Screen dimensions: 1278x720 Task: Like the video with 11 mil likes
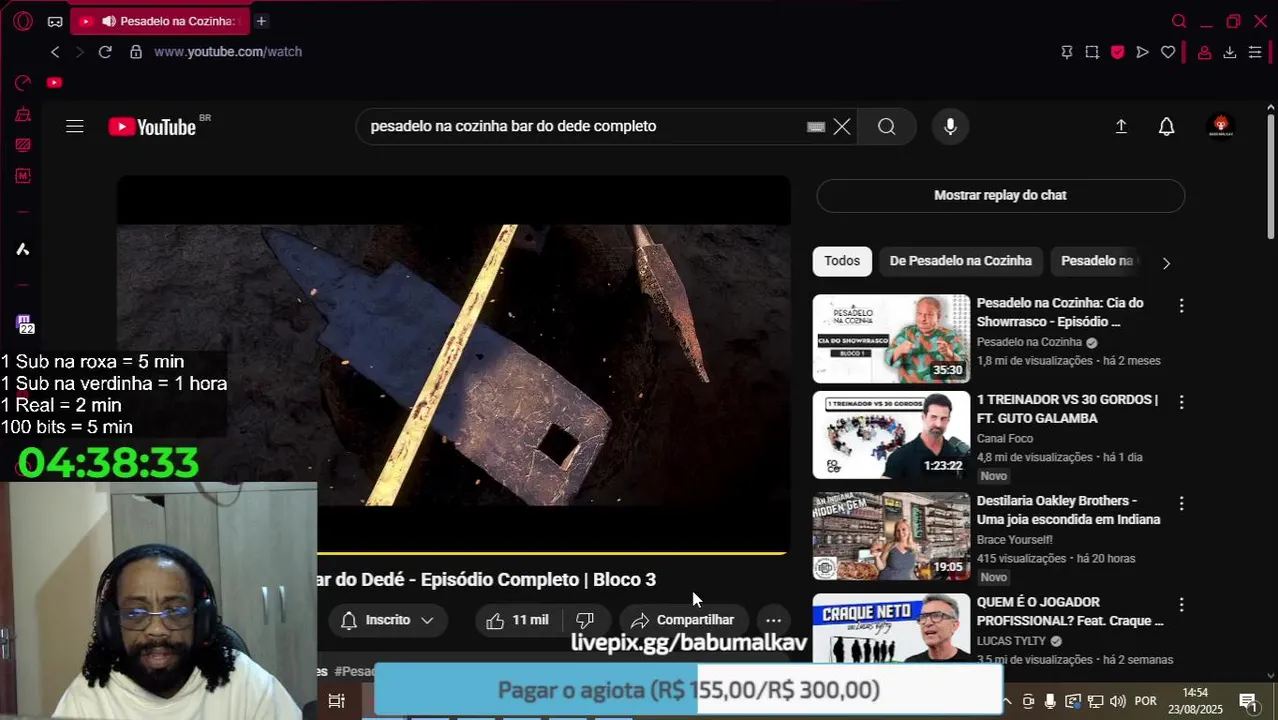click(x=518, y=620)
